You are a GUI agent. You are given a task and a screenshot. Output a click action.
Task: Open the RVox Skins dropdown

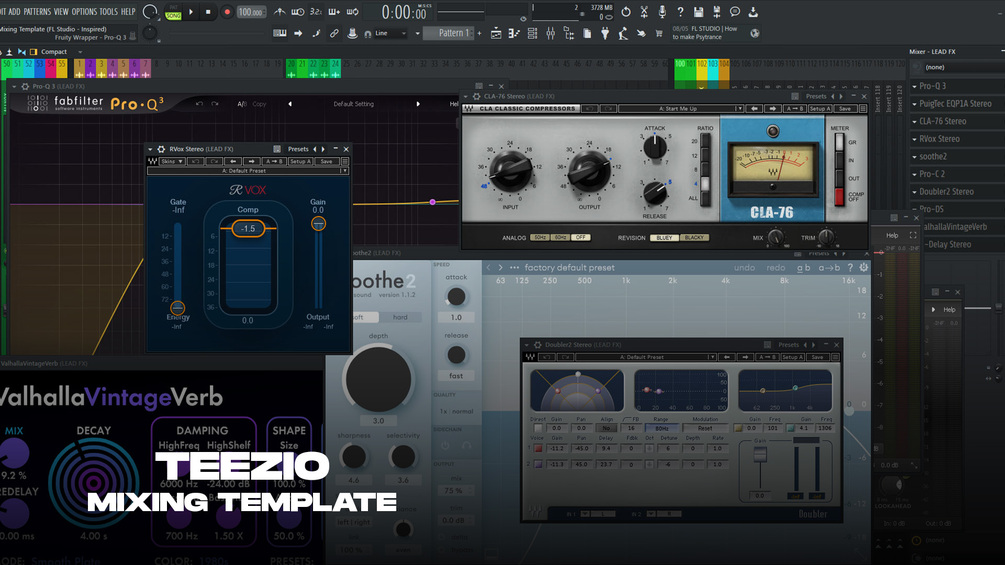click(172, 161)
